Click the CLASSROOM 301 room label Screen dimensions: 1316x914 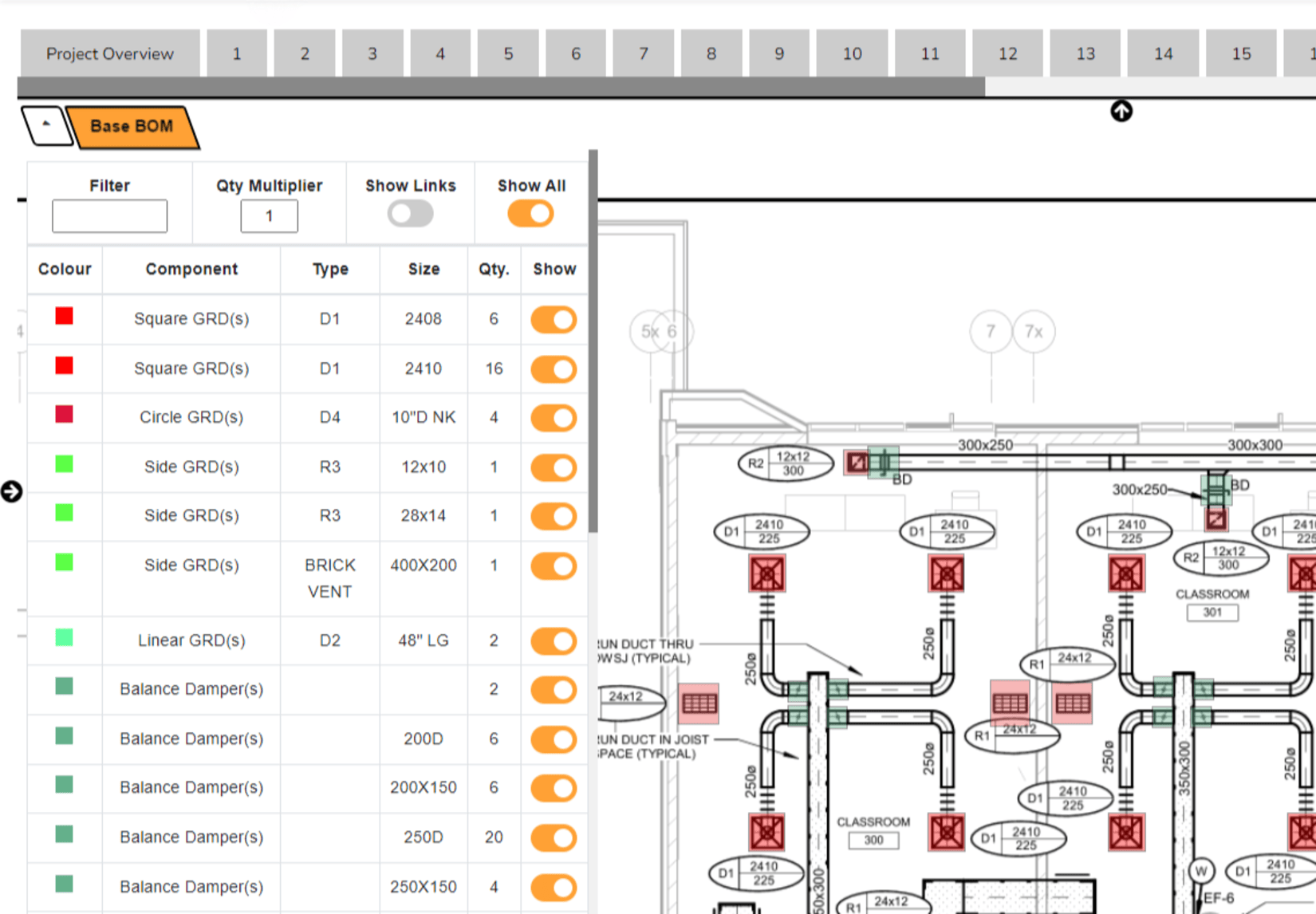click(x=1212, y=604)
